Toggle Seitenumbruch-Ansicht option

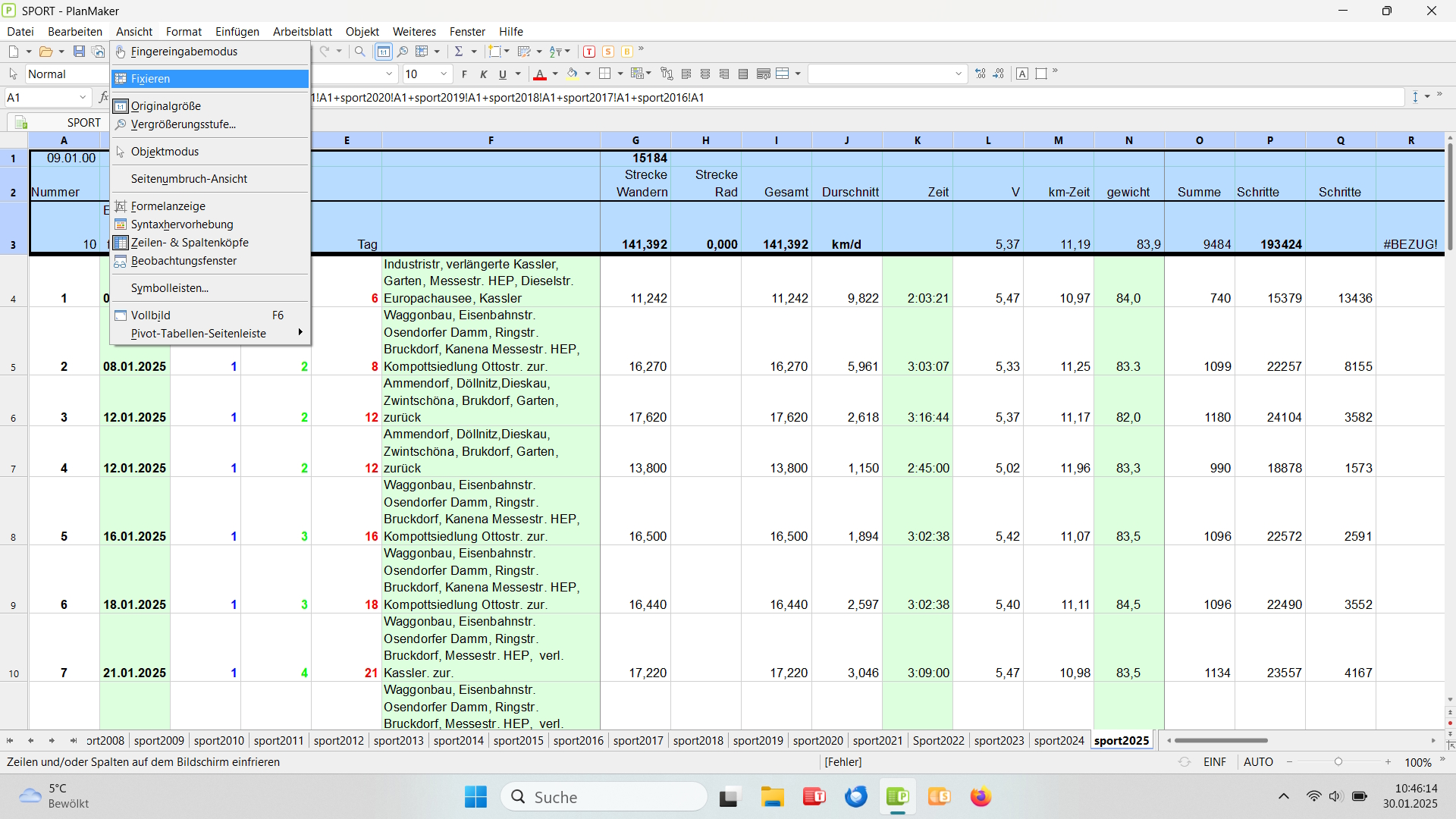point(210,179)
